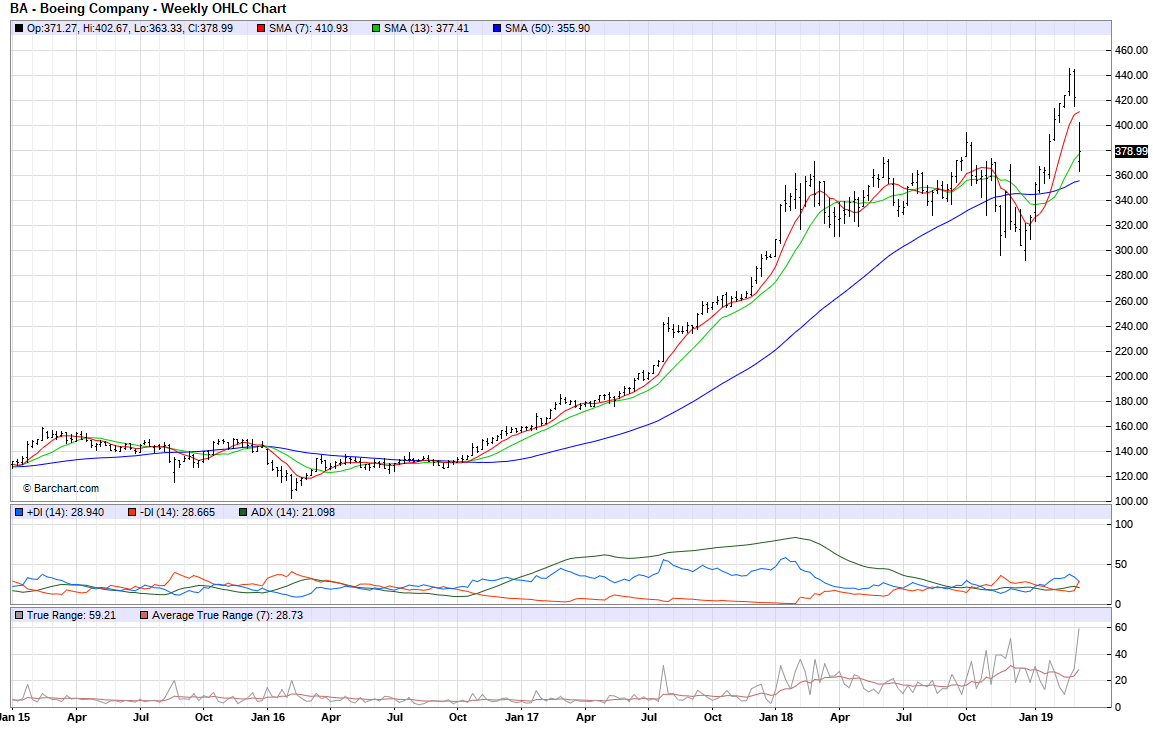Click the 400.00 price axis label

[1131, 126]
